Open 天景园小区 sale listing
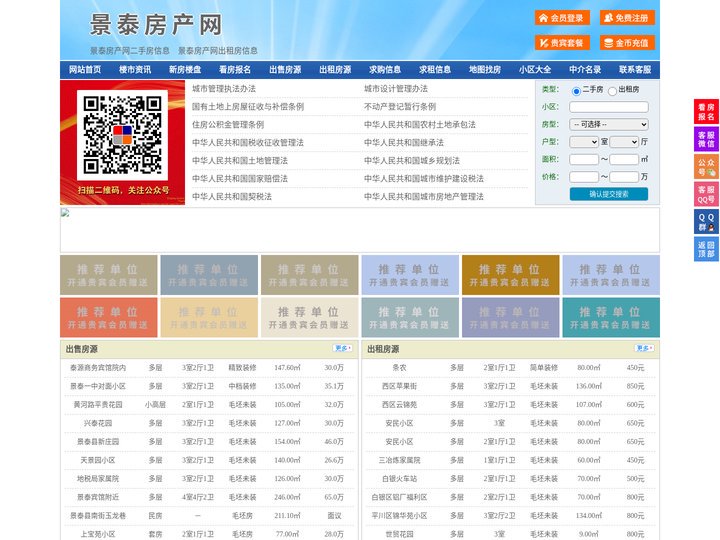720x540 pixels. [x=98, y=460]
